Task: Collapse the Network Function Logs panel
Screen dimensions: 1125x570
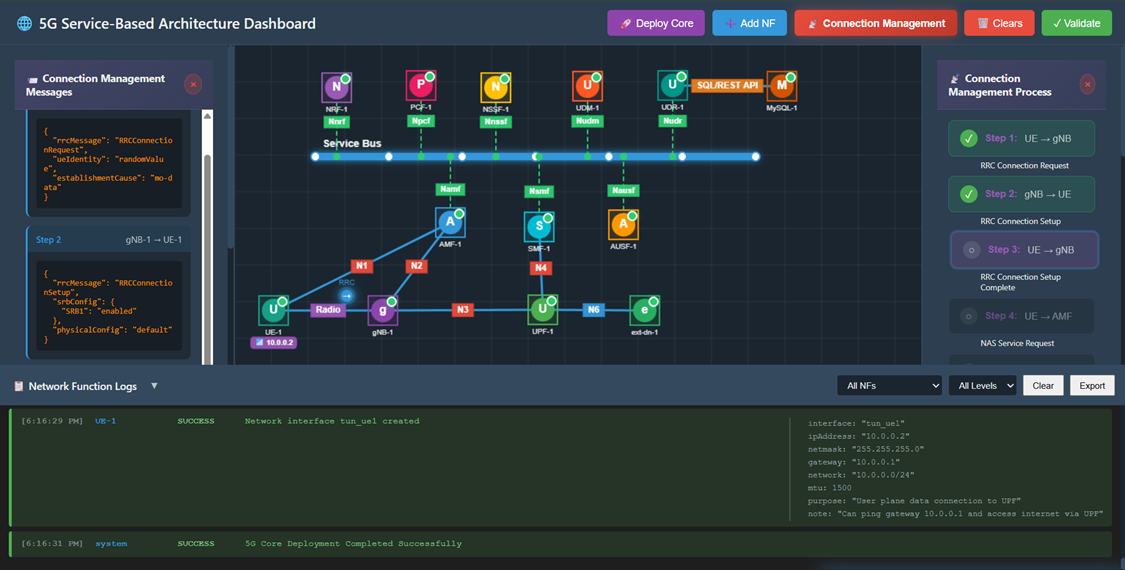Action: (x=154, y=386)
